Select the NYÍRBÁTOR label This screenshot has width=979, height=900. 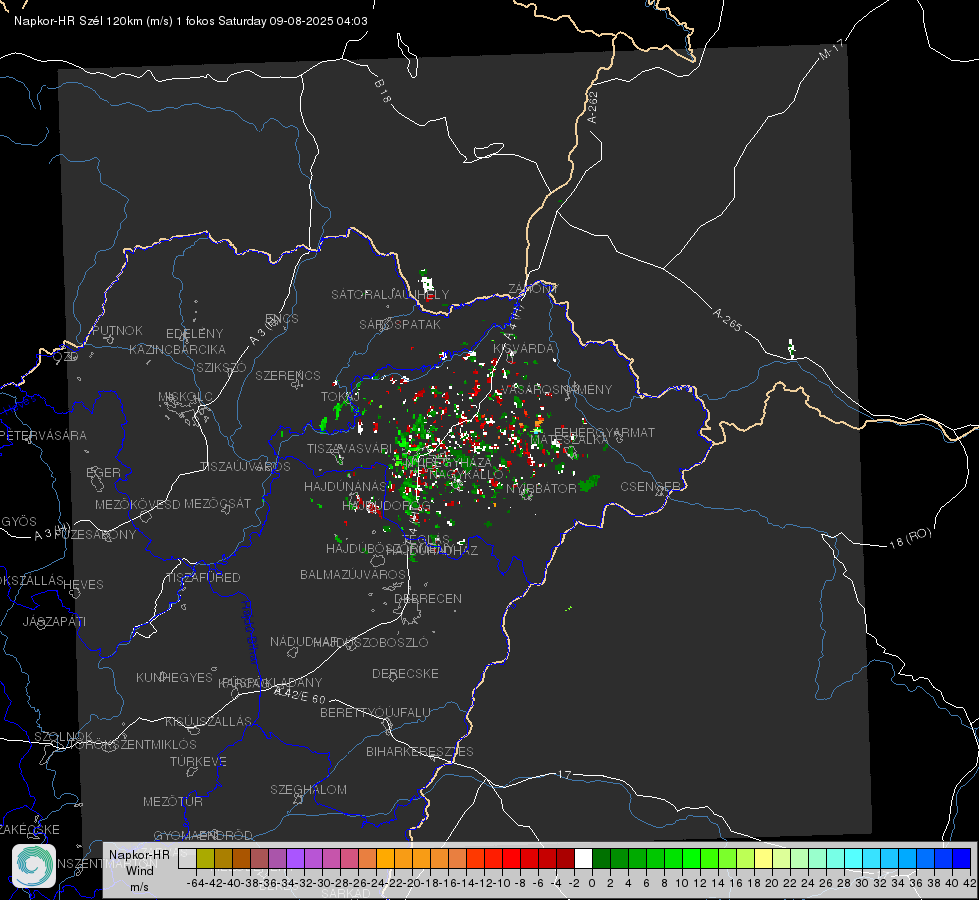[x=541, y=488]
